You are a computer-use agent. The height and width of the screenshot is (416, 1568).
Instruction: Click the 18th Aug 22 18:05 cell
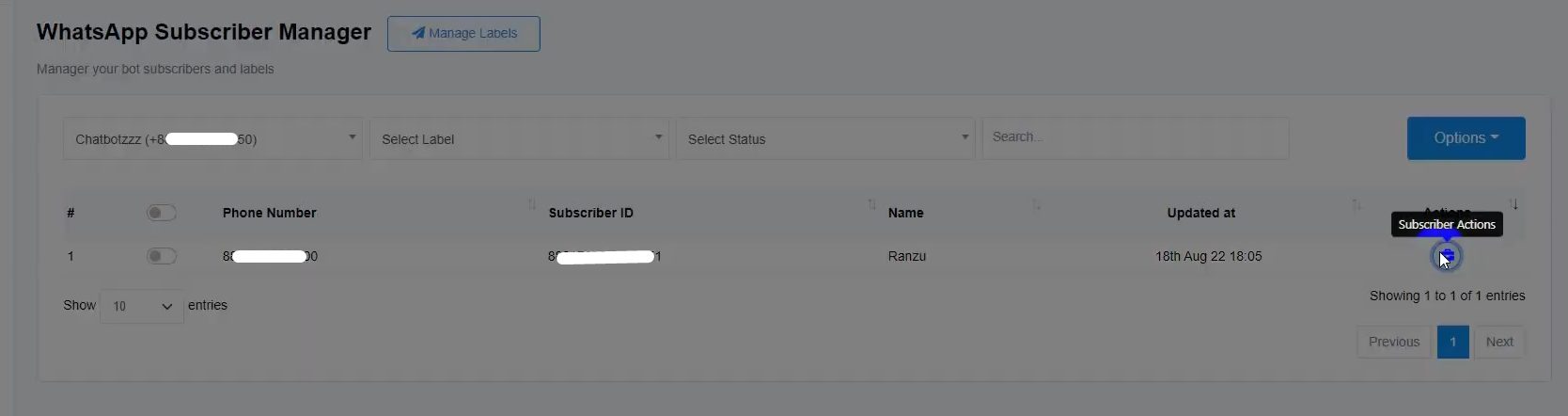1208,256
